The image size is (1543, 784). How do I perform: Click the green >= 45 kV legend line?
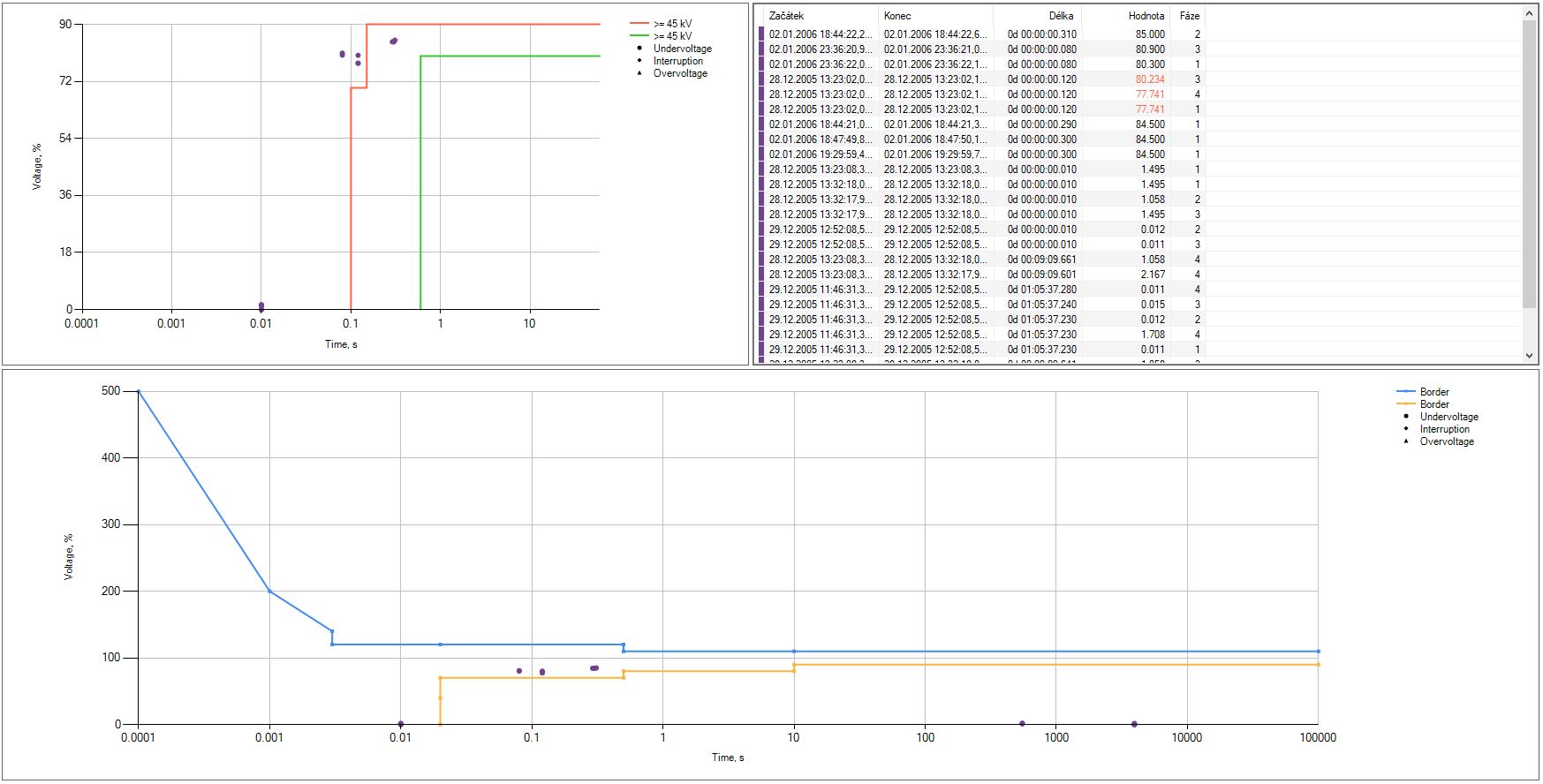point(639,36)
